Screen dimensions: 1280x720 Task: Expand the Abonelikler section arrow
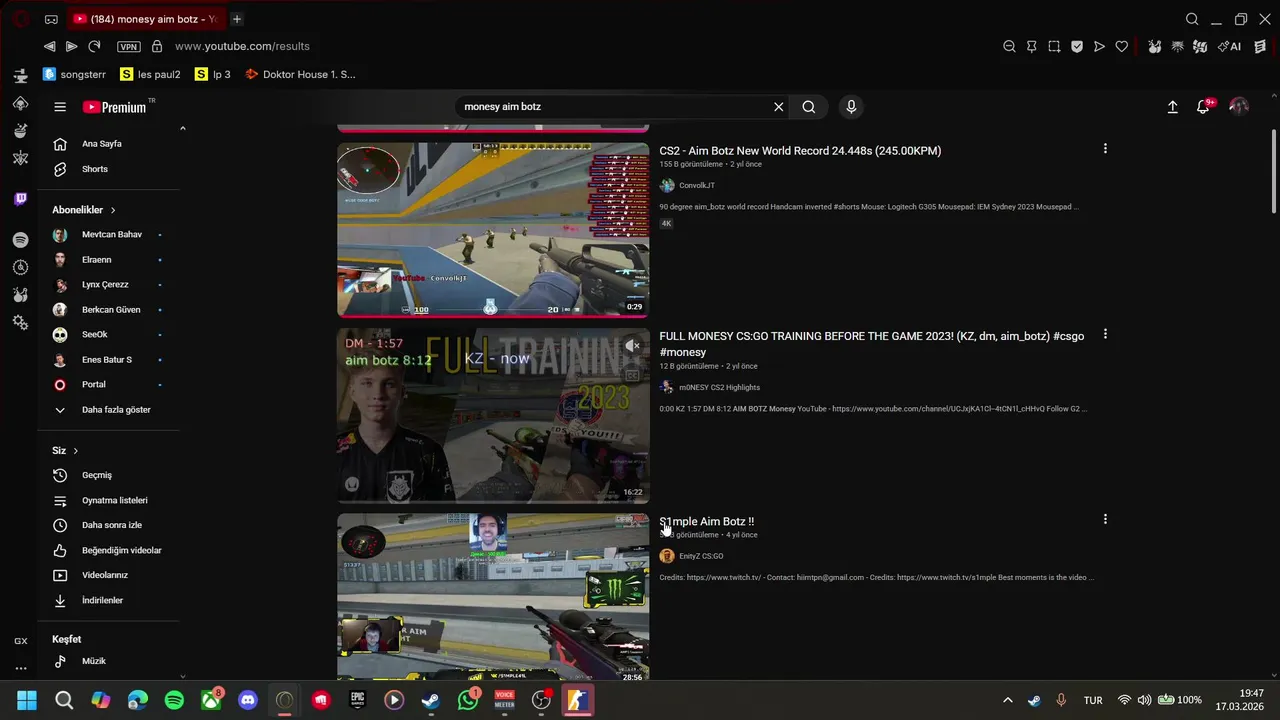point(113,210)
